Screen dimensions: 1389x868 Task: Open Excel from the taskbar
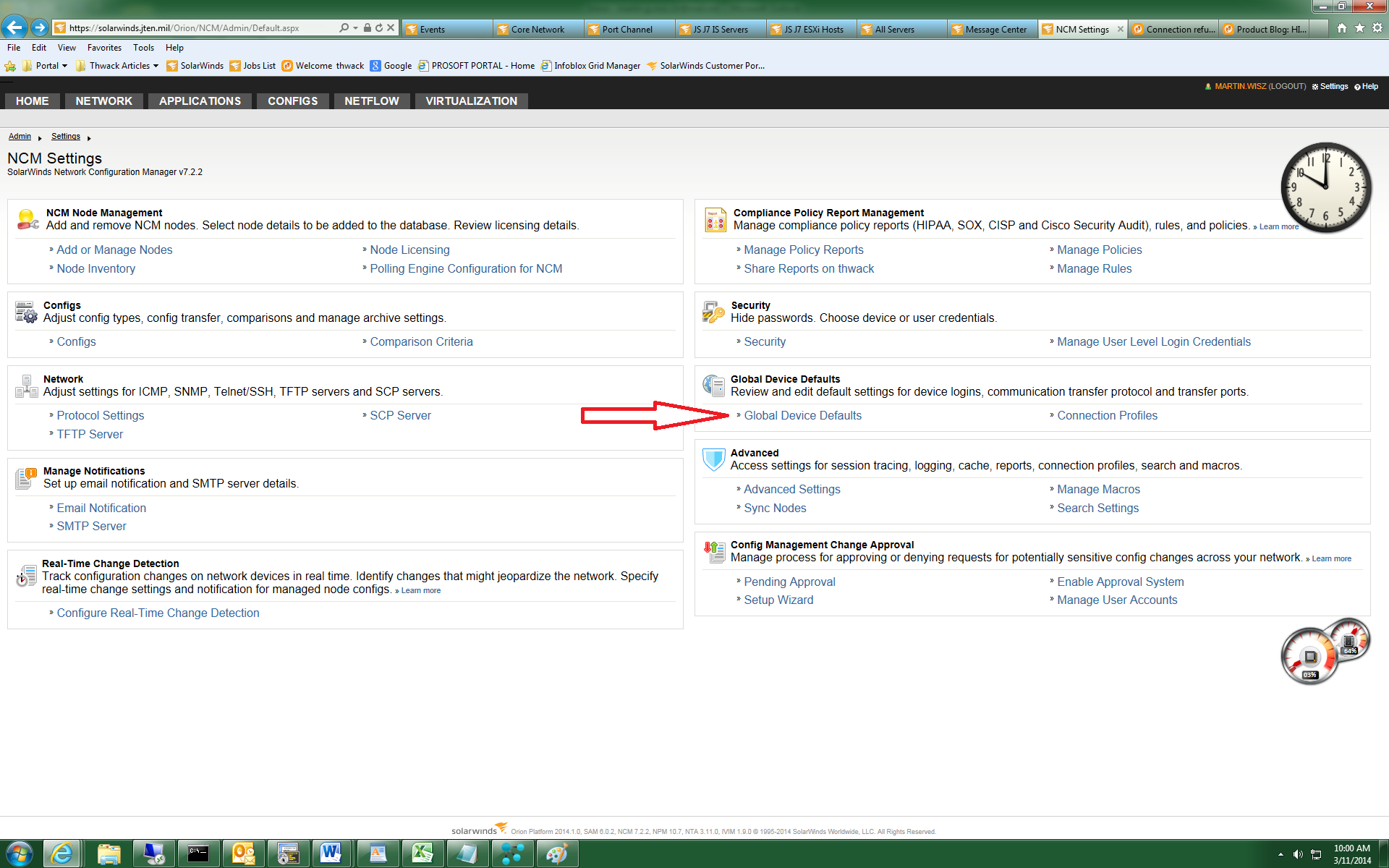click(x=422, y=854)
